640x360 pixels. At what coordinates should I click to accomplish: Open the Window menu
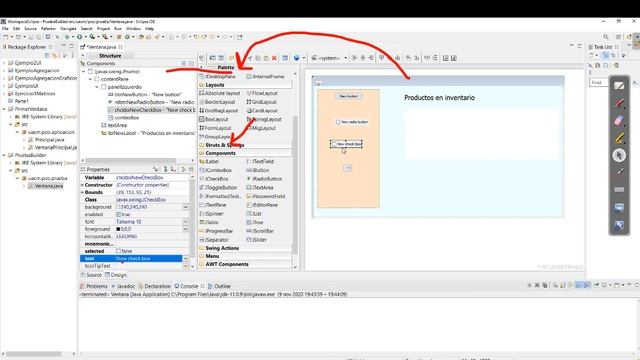click(x=133, y=29)
